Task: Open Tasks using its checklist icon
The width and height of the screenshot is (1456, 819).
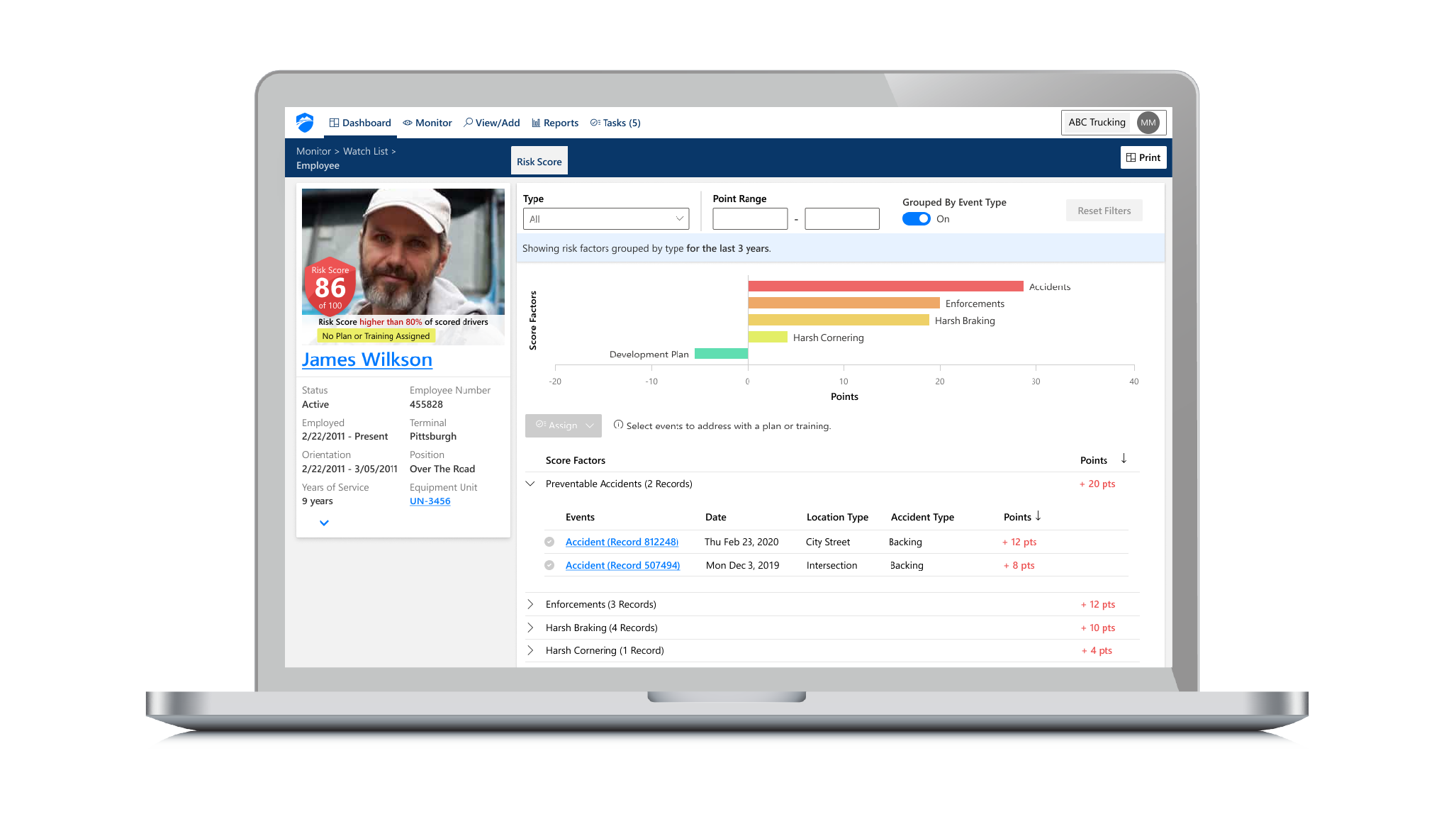Action: (x=595, y=122)
